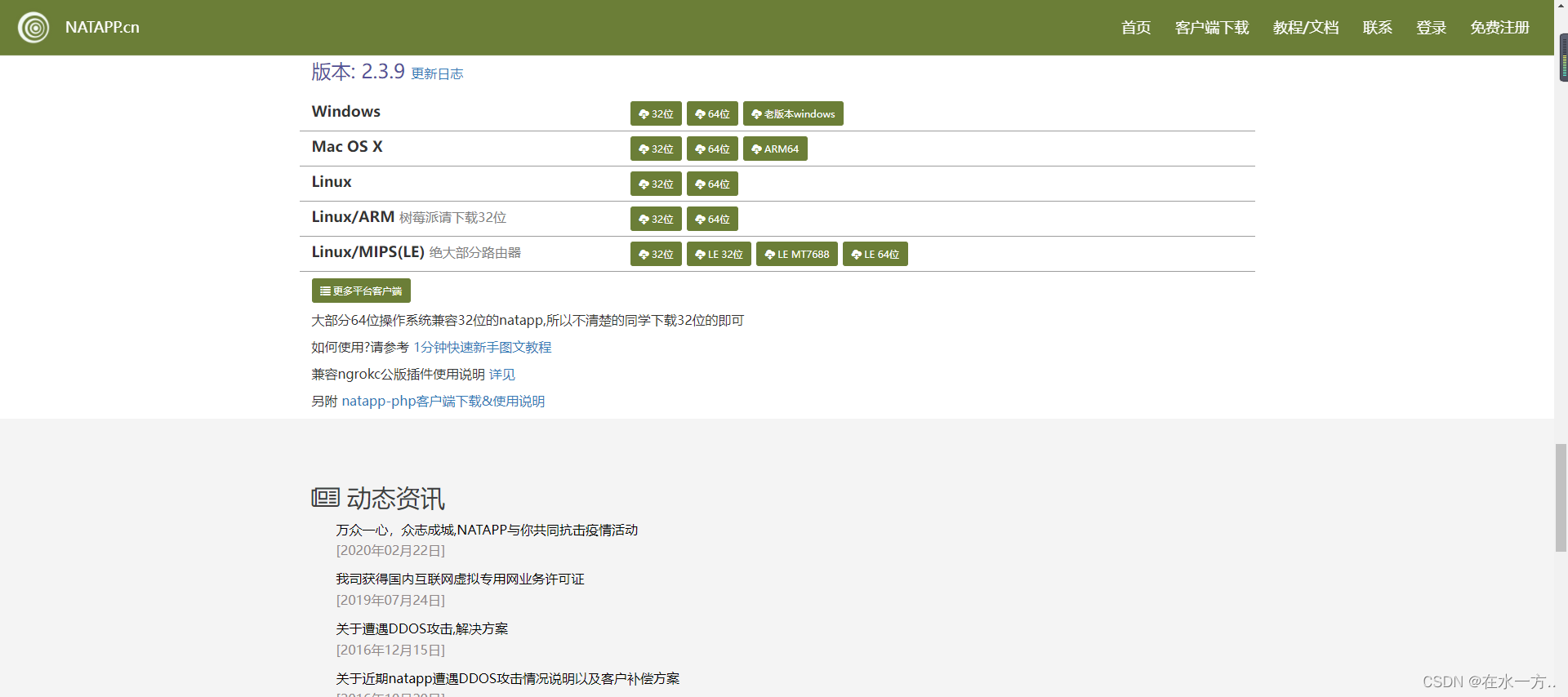Open 客户端下载 in the navigation bar
The width and height of the screenshot is (1568, 697).
tap(1212, 28)
